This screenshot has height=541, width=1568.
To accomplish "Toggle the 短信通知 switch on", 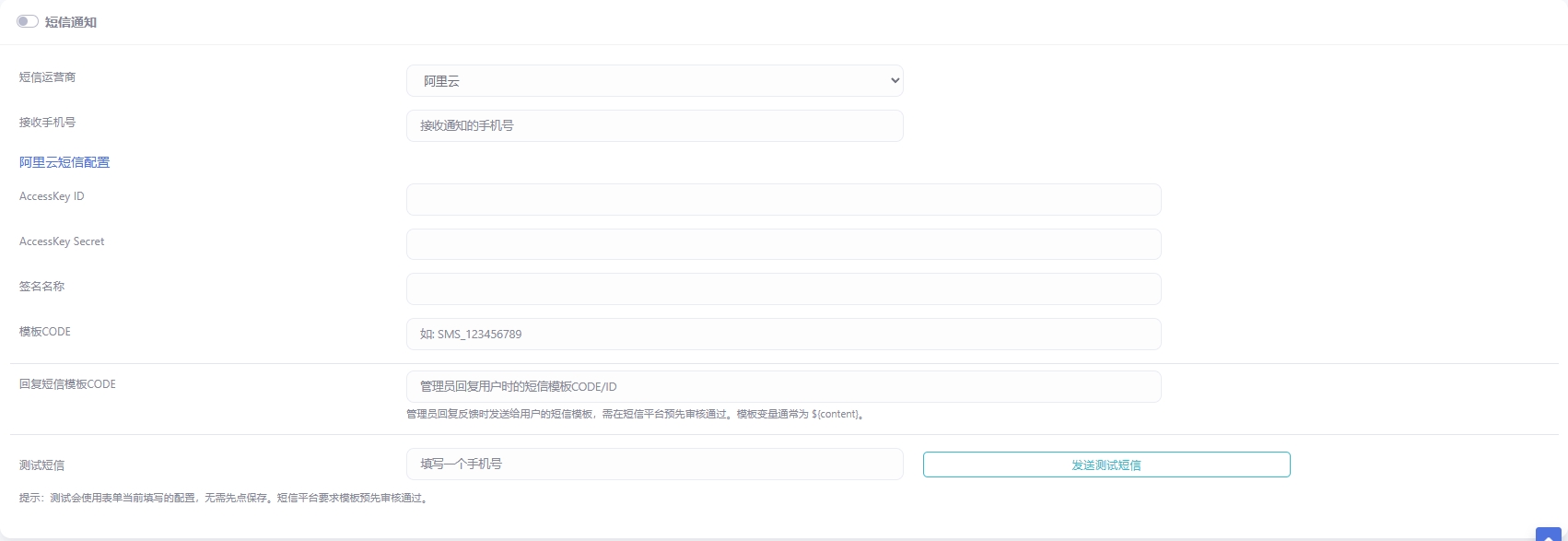I will pyautogui.click(x=28, y=21).
